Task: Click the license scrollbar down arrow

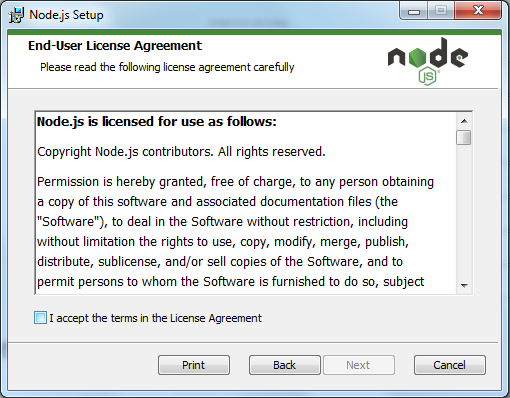Action: click(x=464, y=285)
